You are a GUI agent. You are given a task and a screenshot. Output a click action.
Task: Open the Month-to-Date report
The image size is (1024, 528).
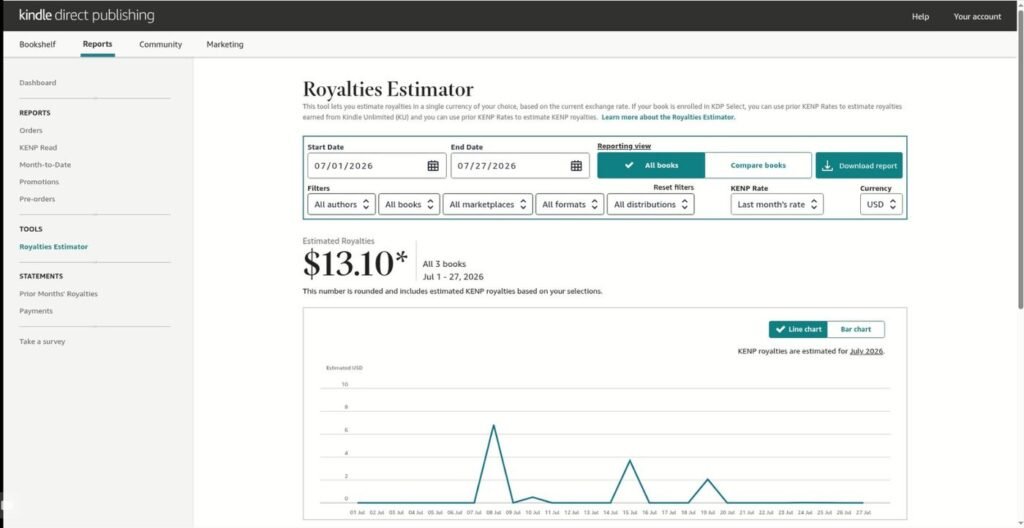(45, 165)
